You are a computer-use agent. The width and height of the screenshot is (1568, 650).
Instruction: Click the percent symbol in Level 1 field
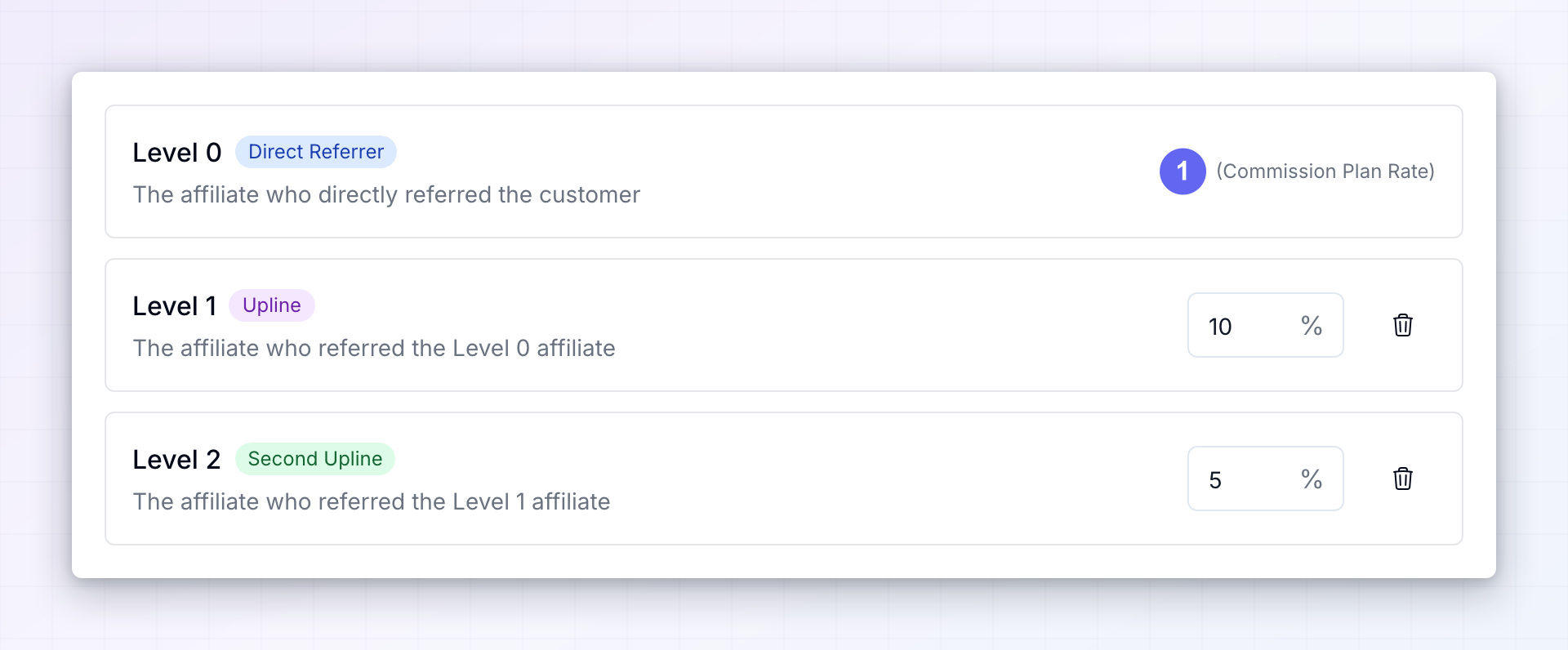pyautogui.click(x=1312, y=326)
